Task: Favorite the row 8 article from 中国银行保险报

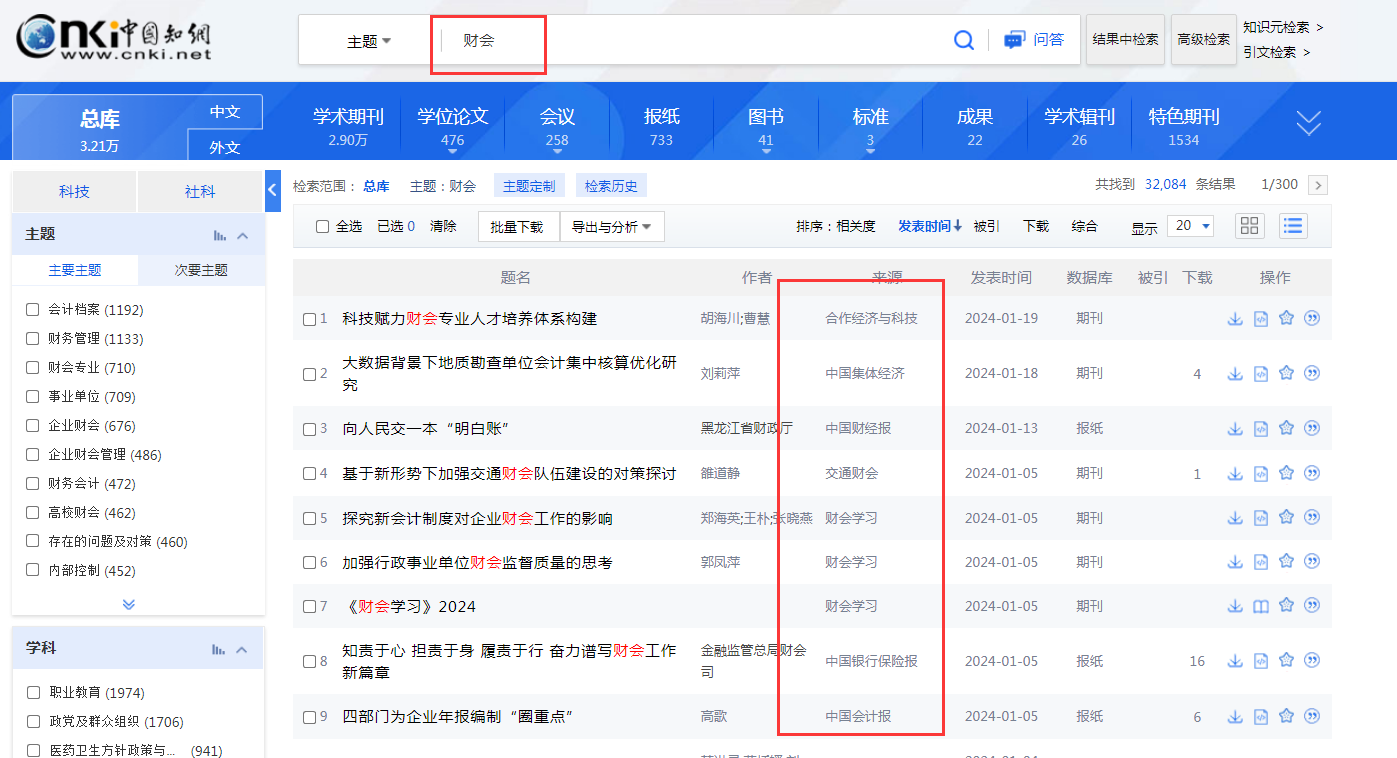Action: pos(1287,661)
